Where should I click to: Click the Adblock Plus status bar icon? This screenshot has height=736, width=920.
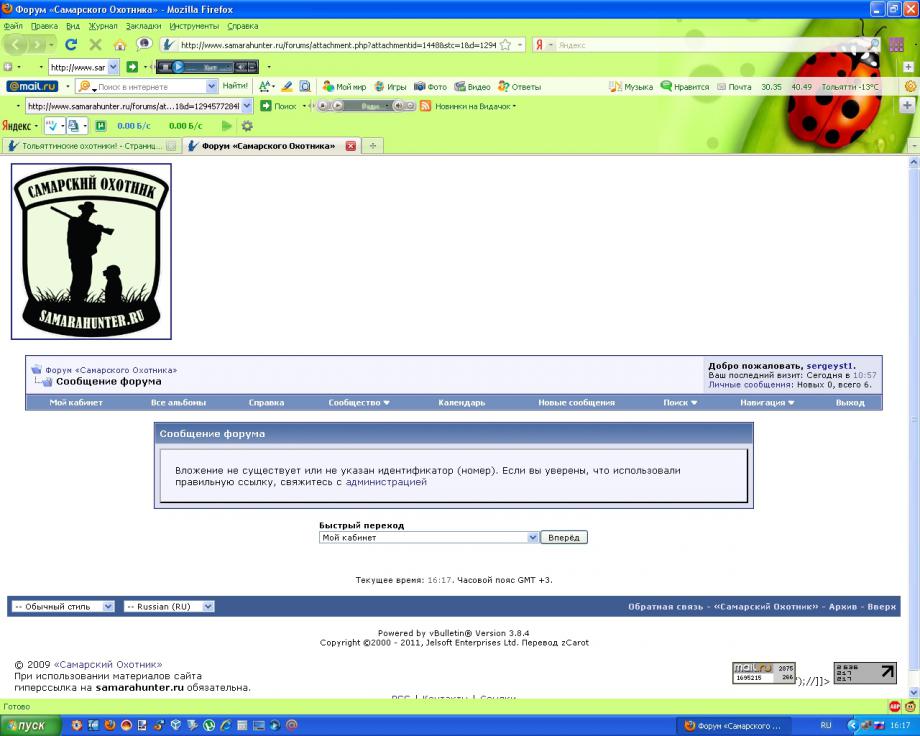point(895,706)
